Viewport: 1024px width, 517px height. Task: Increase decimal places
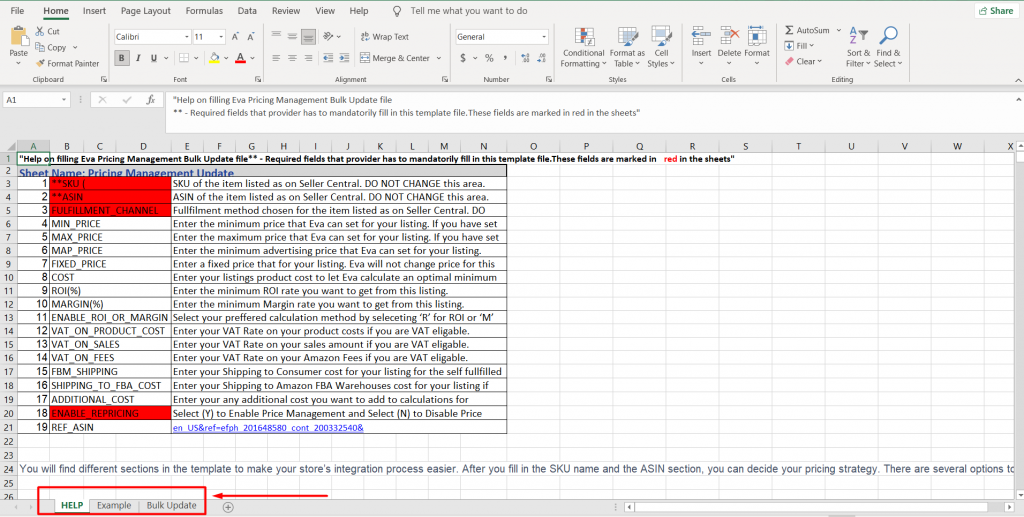pyautogui.click(x=525, y=58)
